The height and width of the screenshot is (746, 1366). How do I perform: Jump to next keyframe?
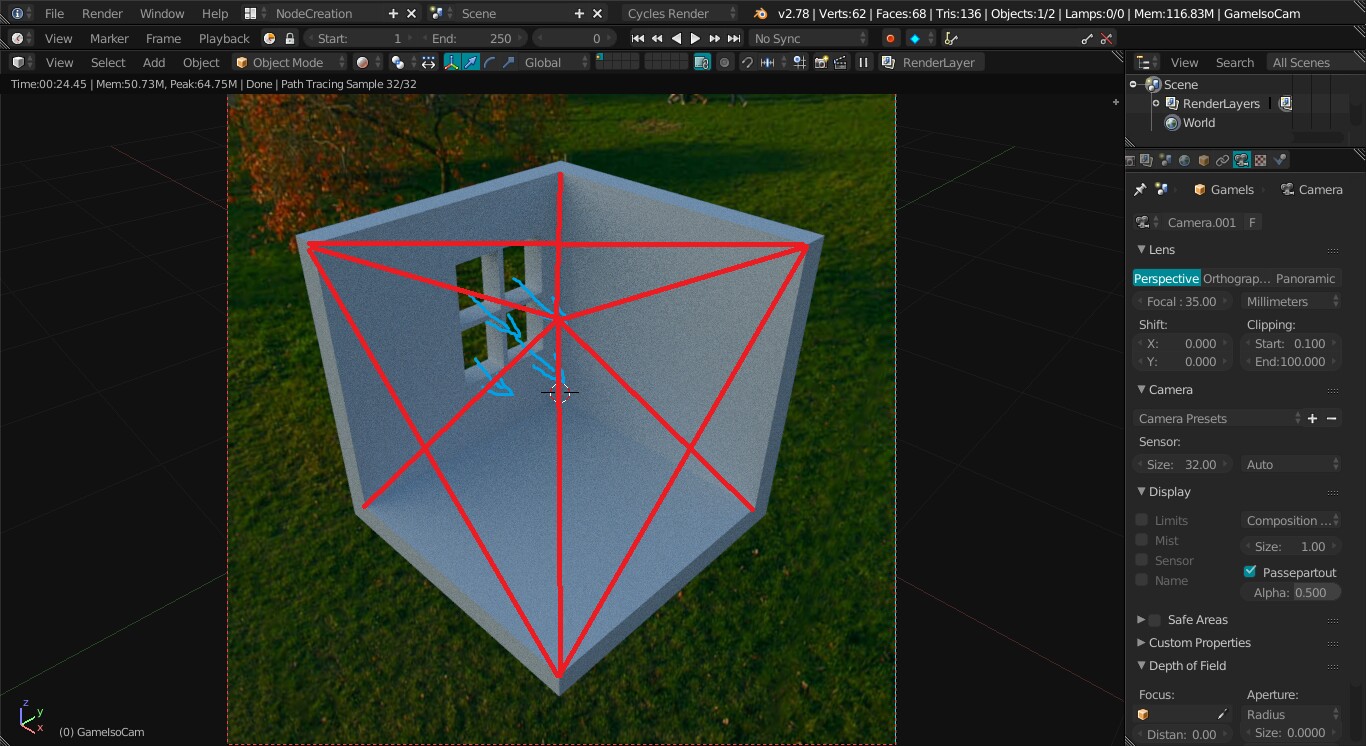click(714, 38)
